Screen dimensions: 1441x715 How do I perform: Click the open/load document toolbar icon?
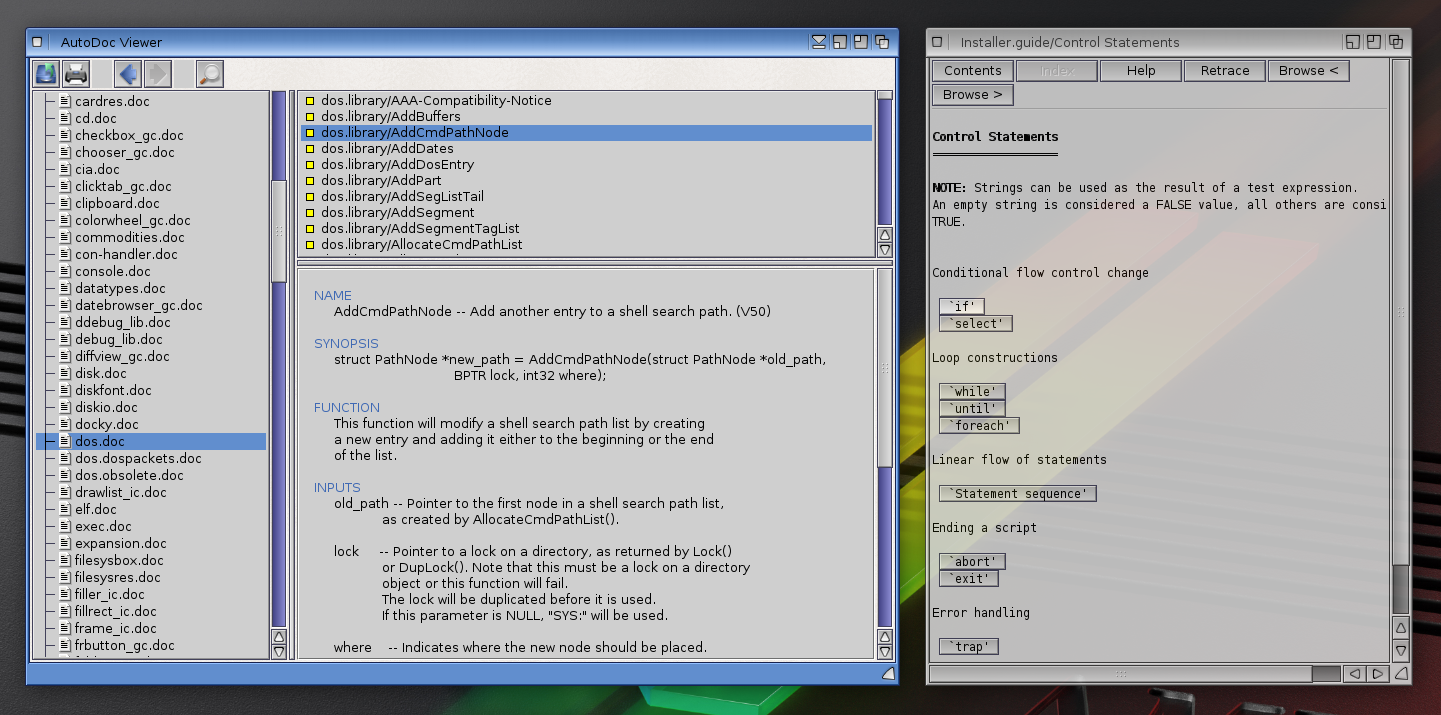46,73
